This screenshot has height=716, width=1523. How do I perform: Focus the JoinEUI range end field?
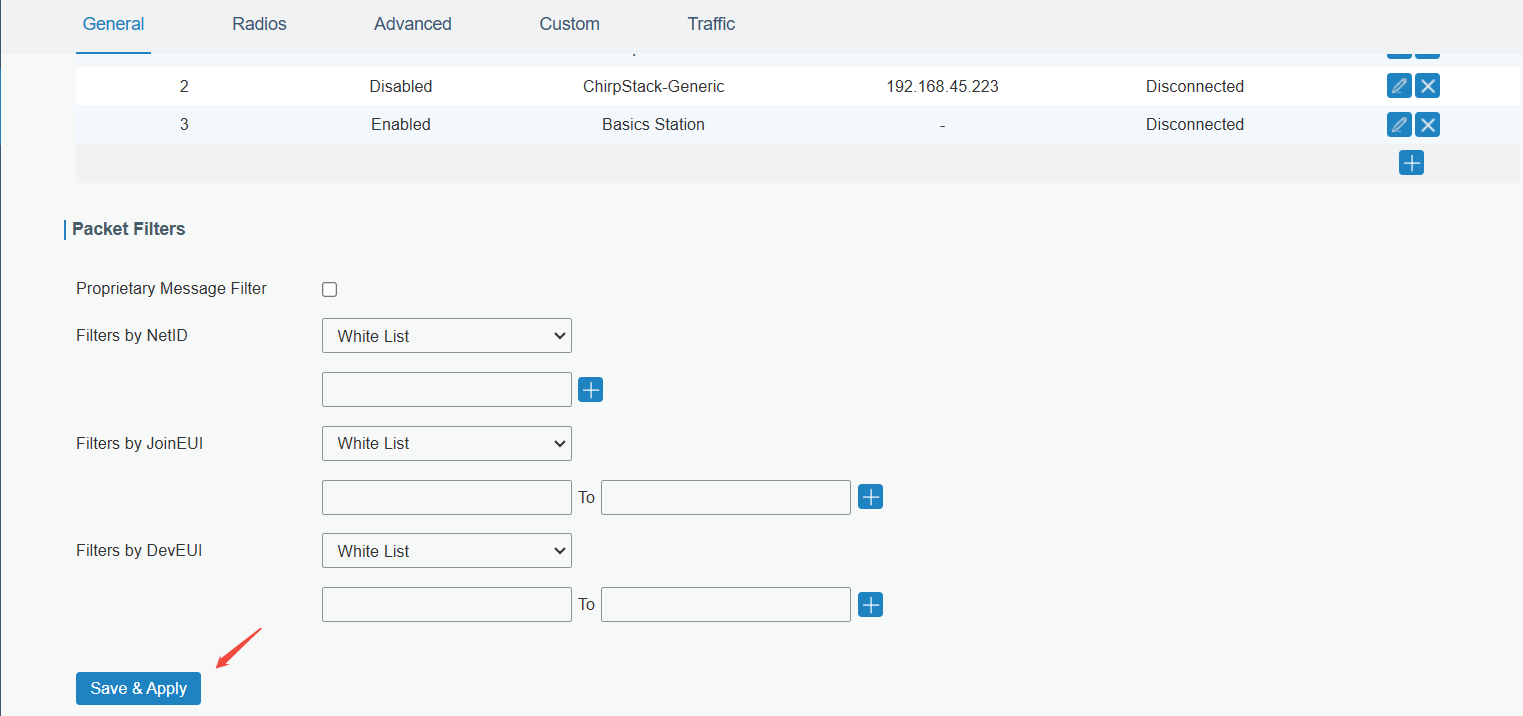pyautogui.click(x=726, y=497)
